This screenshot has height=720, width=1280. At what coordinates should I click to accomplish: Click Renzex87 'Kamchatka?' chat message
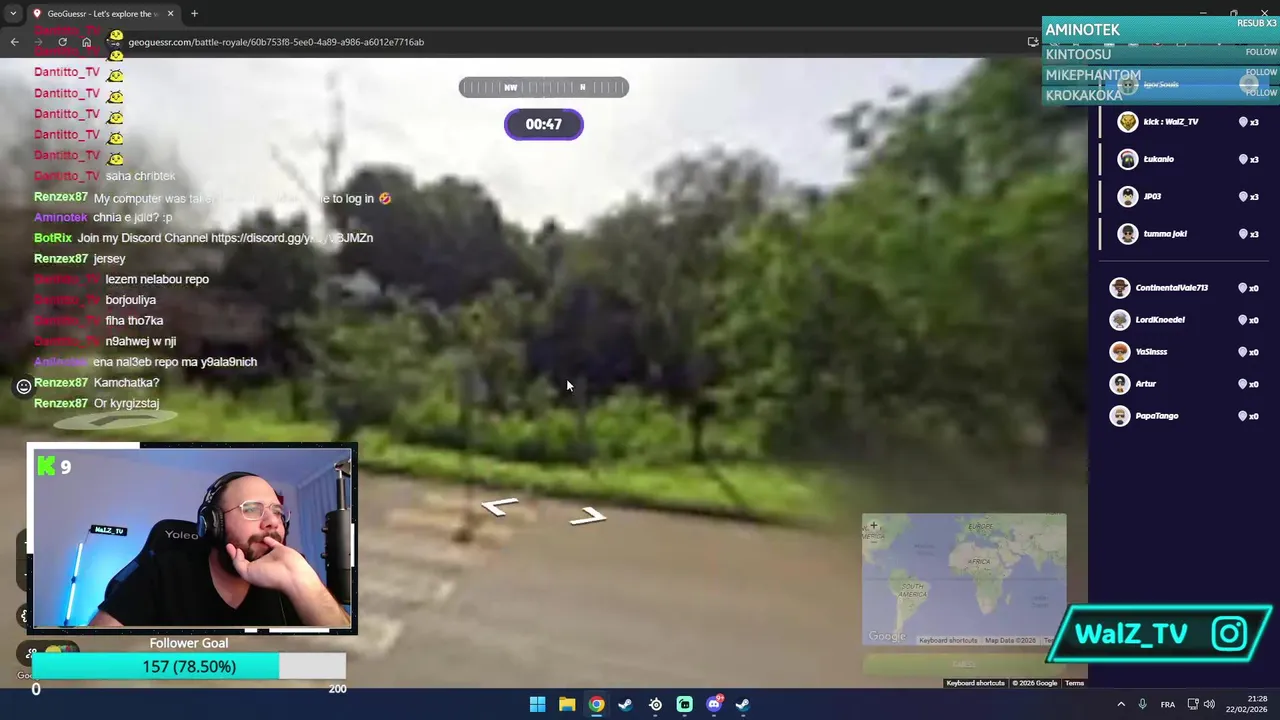click(97, 383)
